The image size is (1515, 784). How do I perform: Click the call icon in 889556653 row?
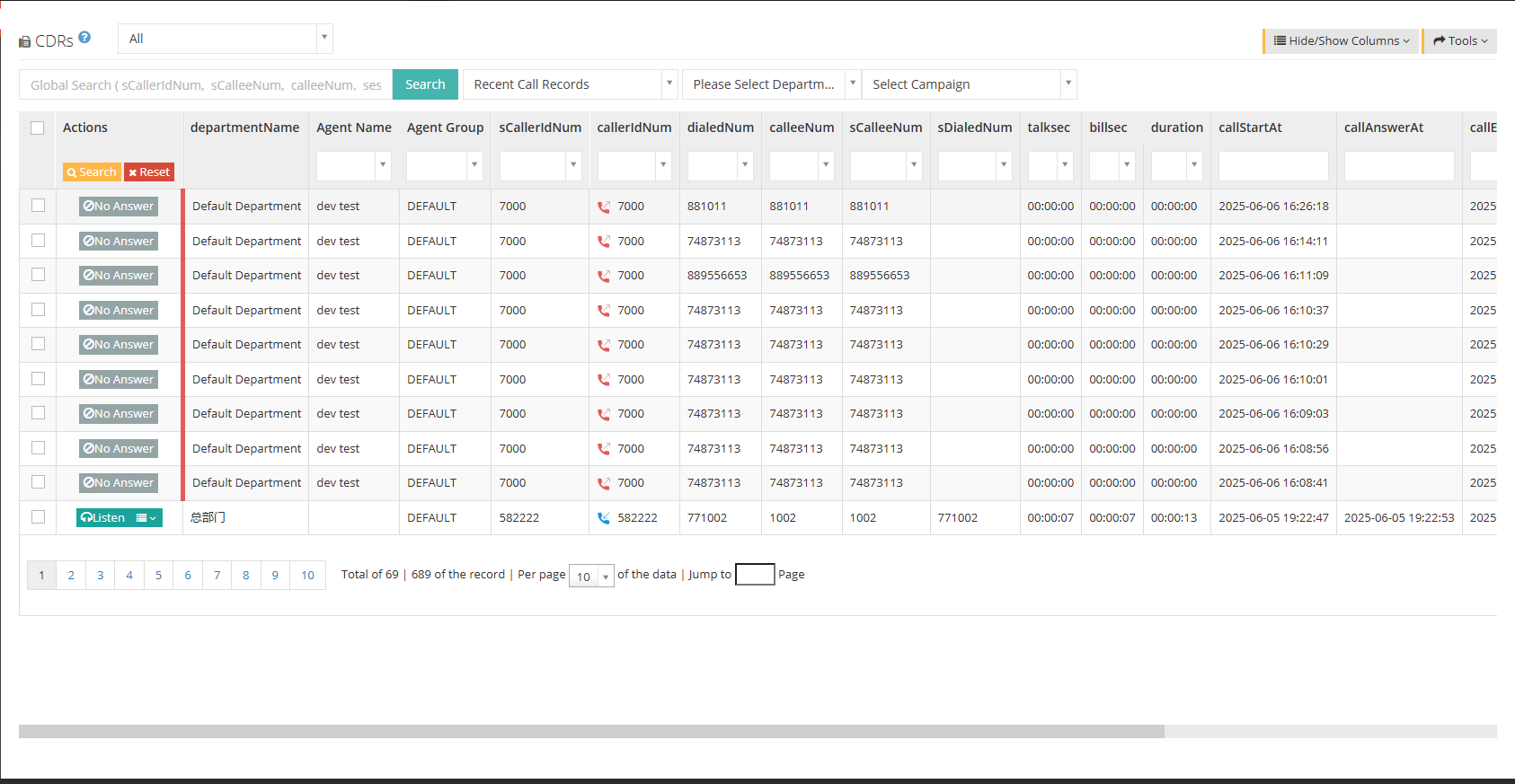604,276
